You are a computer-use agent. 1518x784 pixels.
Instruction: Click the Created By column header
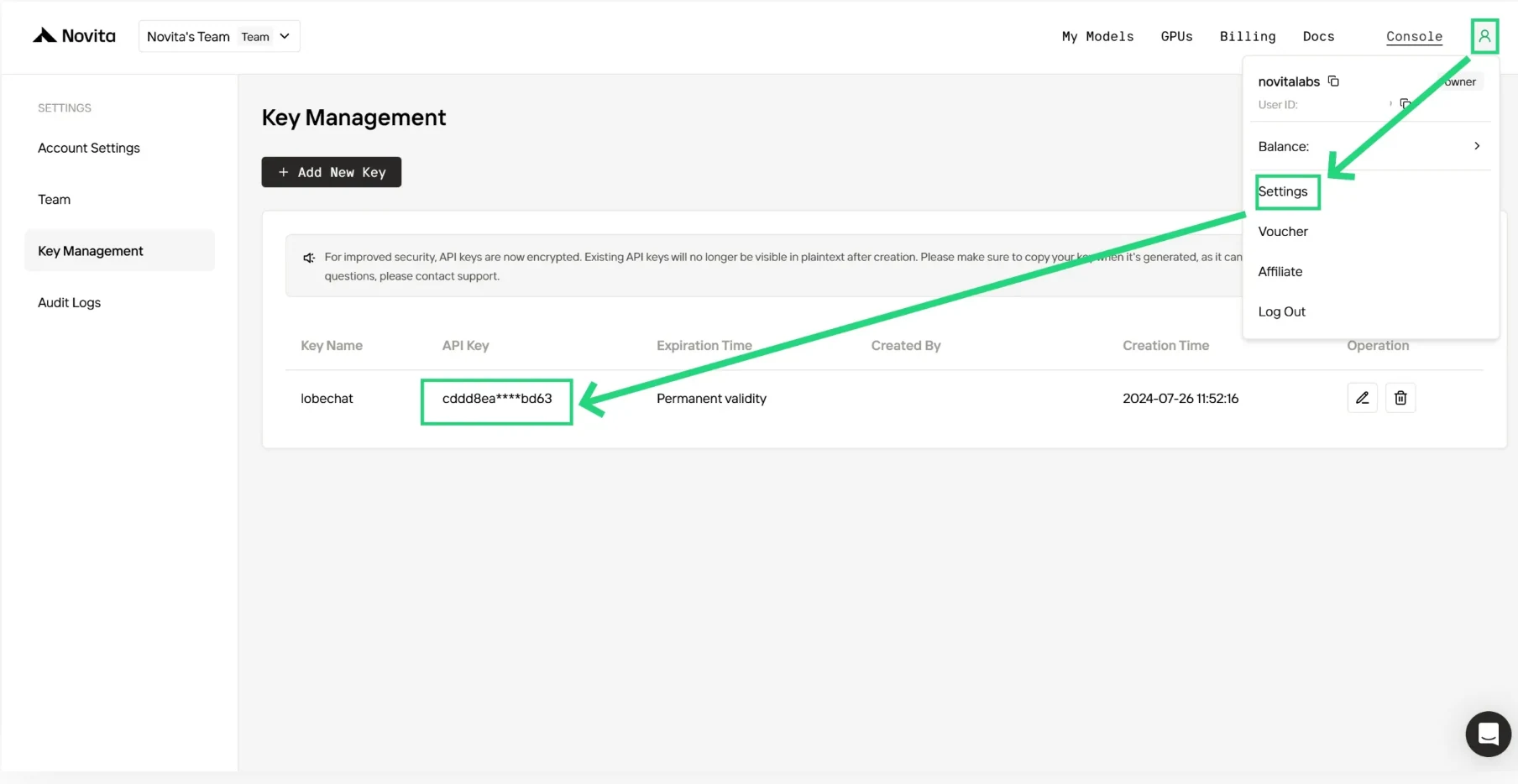pyautogui.click(x=906, y=346)
